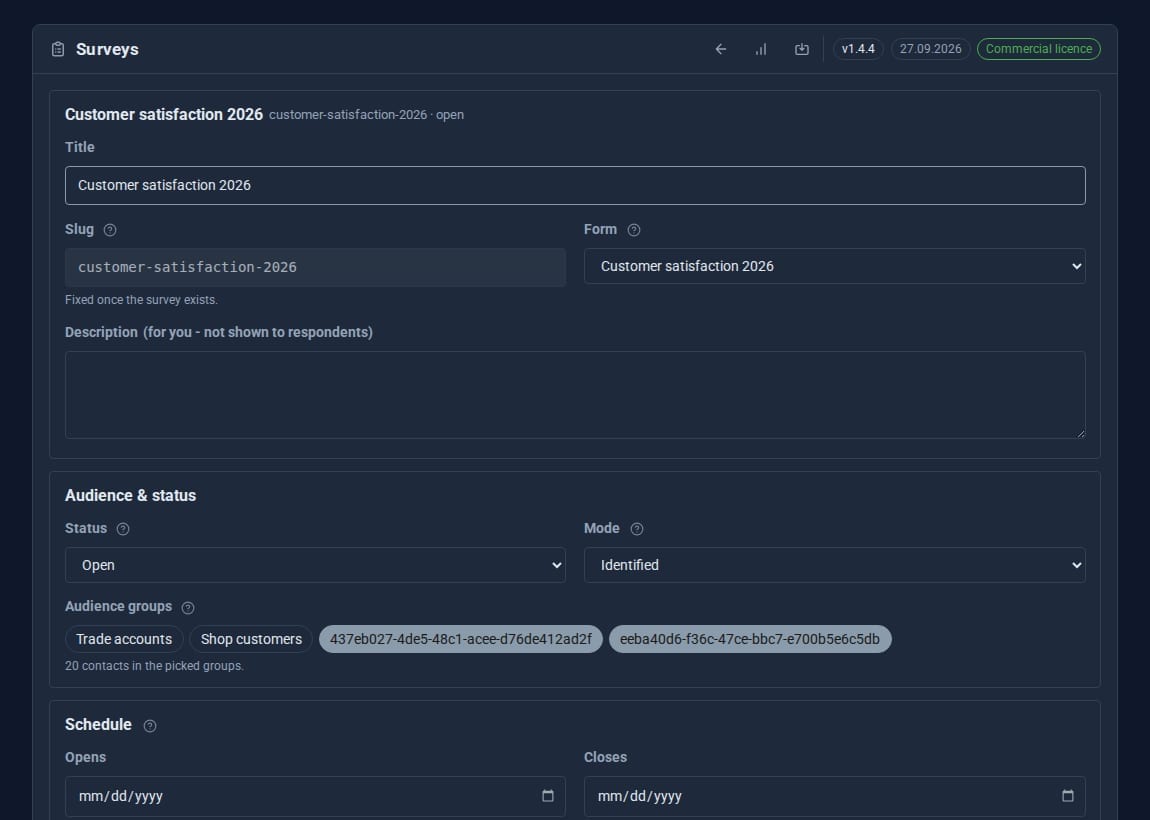This screenshot has width=1150, height=820.
Task: Click the back arrow icon in header
Action: coord(721,49)
